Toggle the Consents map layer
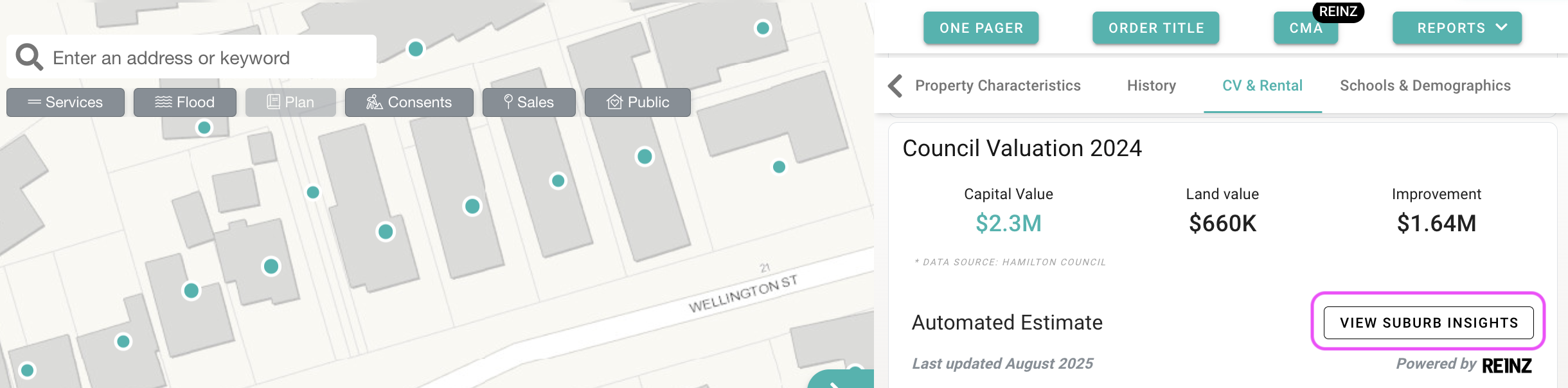 (x=409, y=102)
